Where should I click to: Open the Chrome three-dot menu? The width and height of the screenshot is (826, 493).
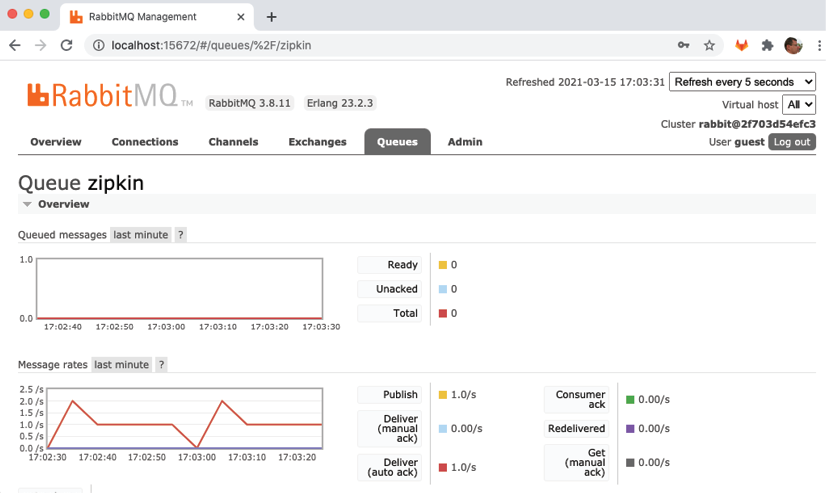coord(819,45)
